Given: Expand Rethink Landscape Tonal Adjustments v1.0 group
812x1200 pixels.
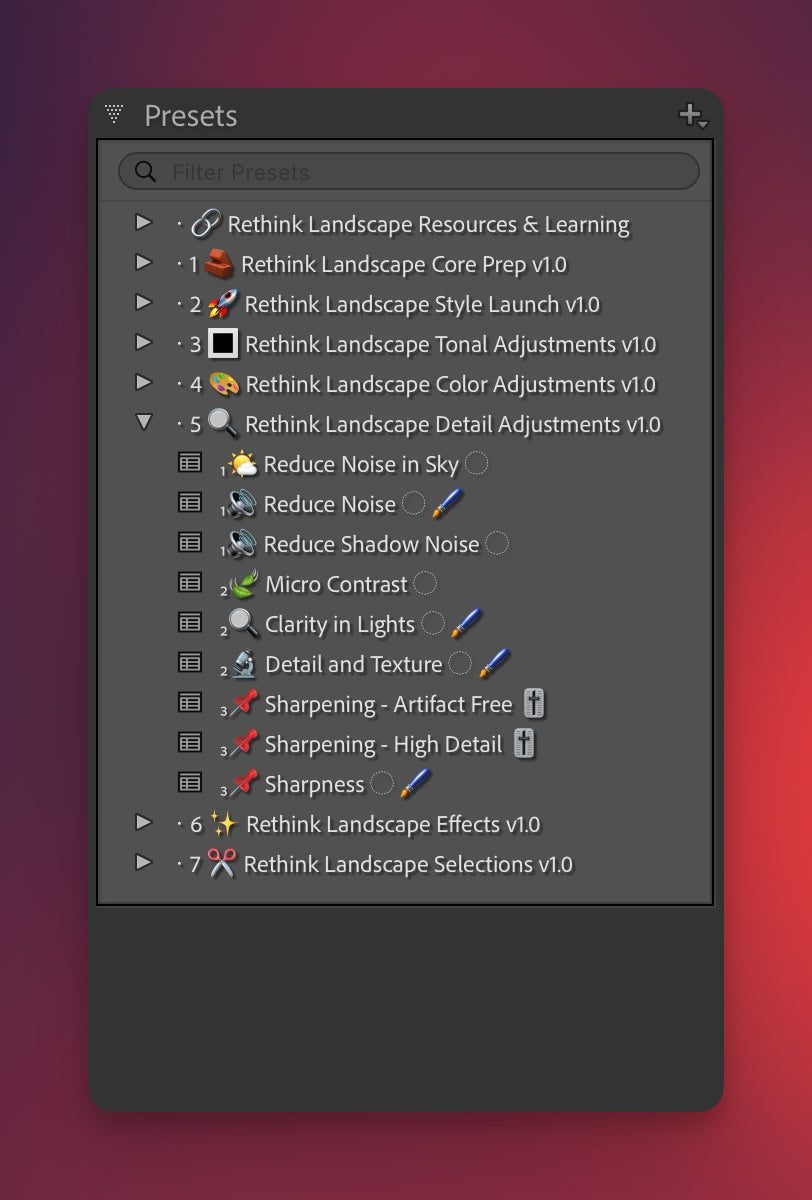Looking at the screenshot, I should click(144, 342).
